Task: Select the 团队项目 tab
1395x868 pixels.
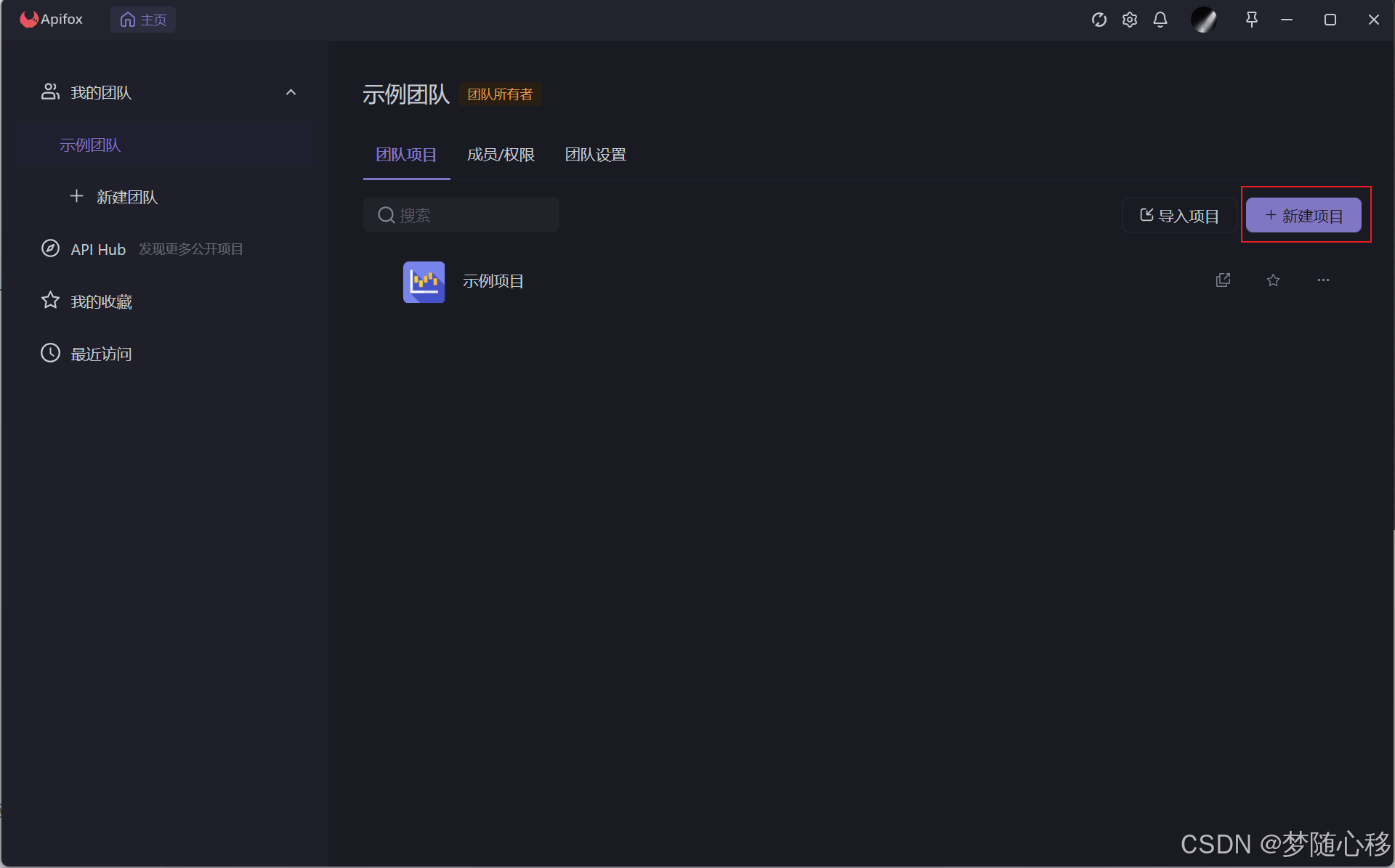Action: click(x=406, y=155)
